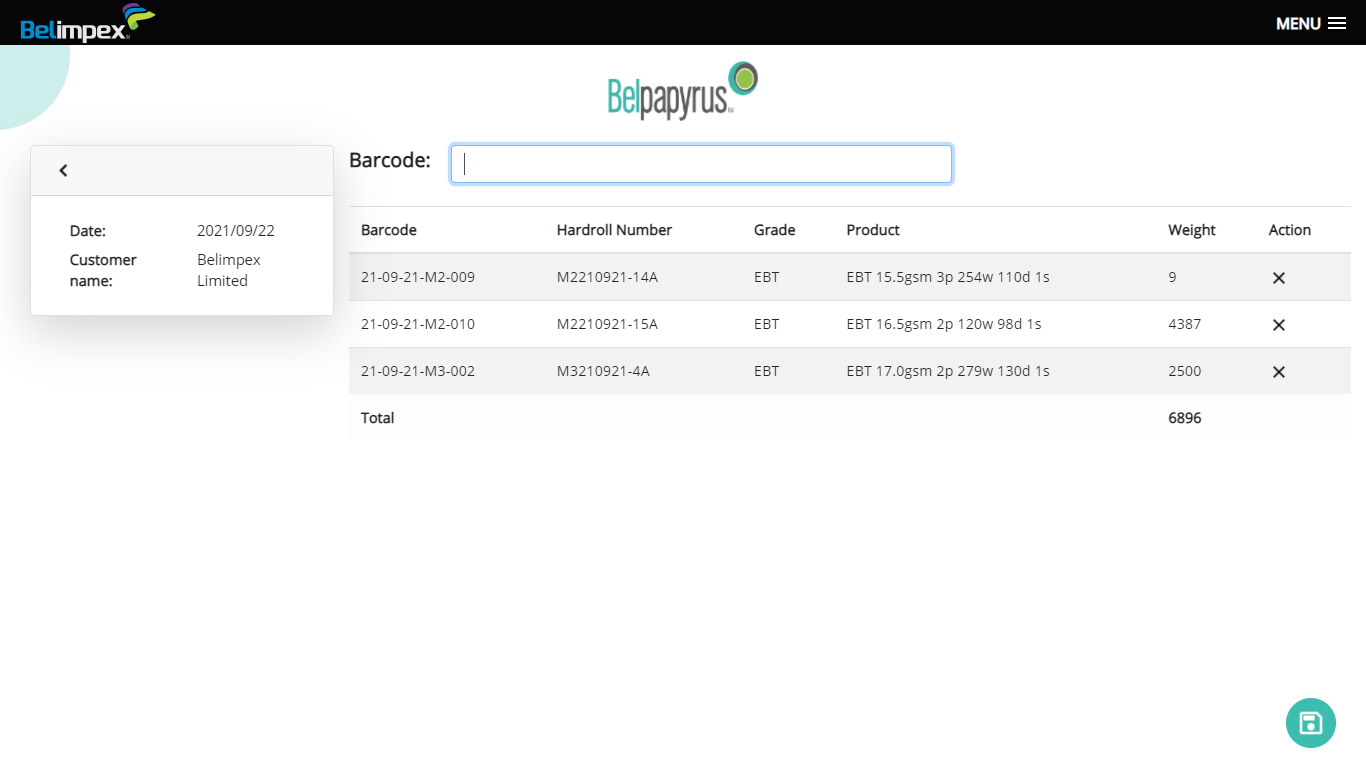
Task: Click weight value 2500
Action: click(x=1185, y=371)
